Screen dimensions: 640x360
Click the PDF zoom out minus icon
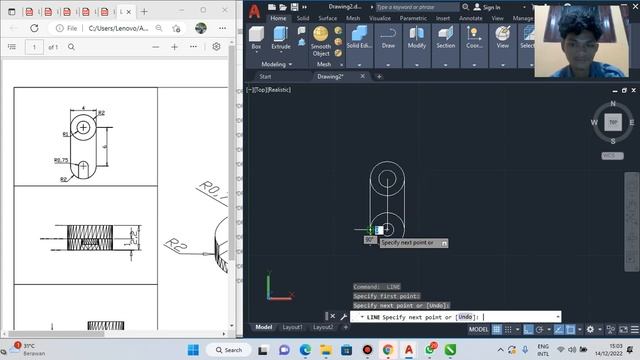point(156,47)
